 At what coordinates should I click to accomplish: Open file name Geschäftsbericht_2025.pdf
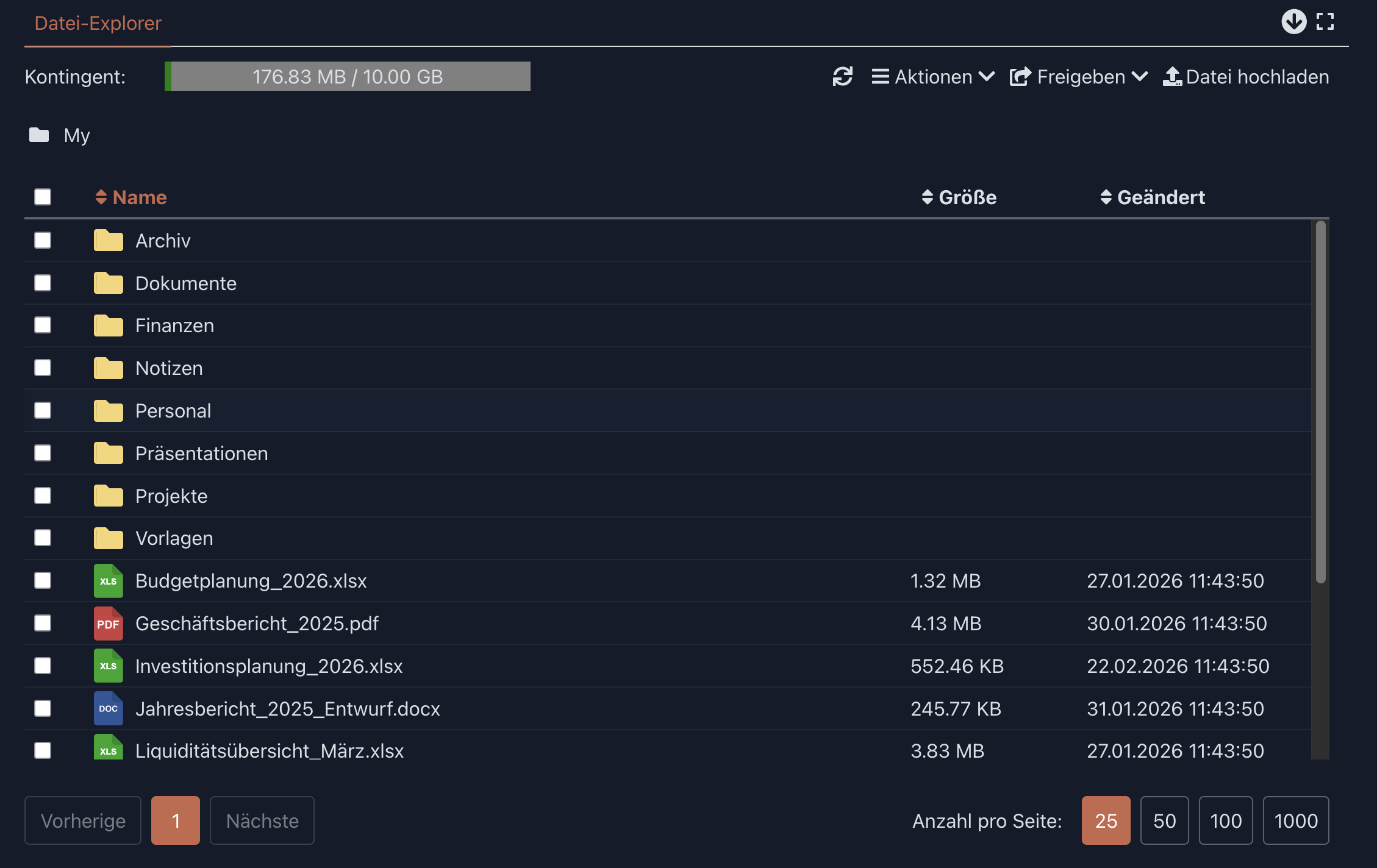click(x=257, y=624)
